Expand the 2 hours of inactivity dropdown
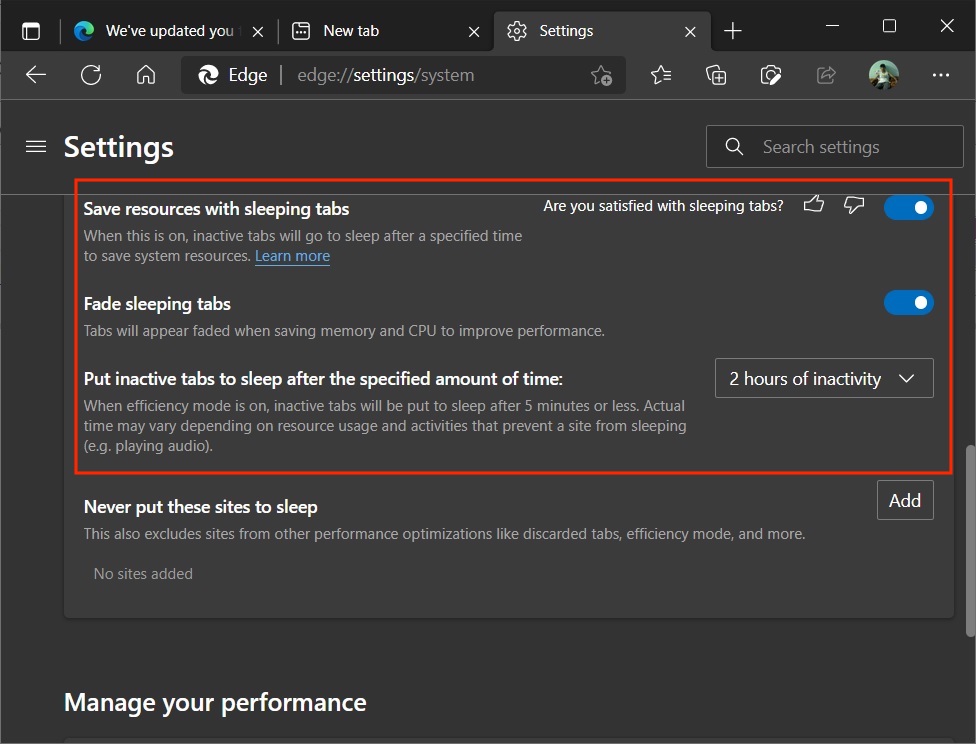The height and width of the screenshot is (744, 976). pos(824,379)
